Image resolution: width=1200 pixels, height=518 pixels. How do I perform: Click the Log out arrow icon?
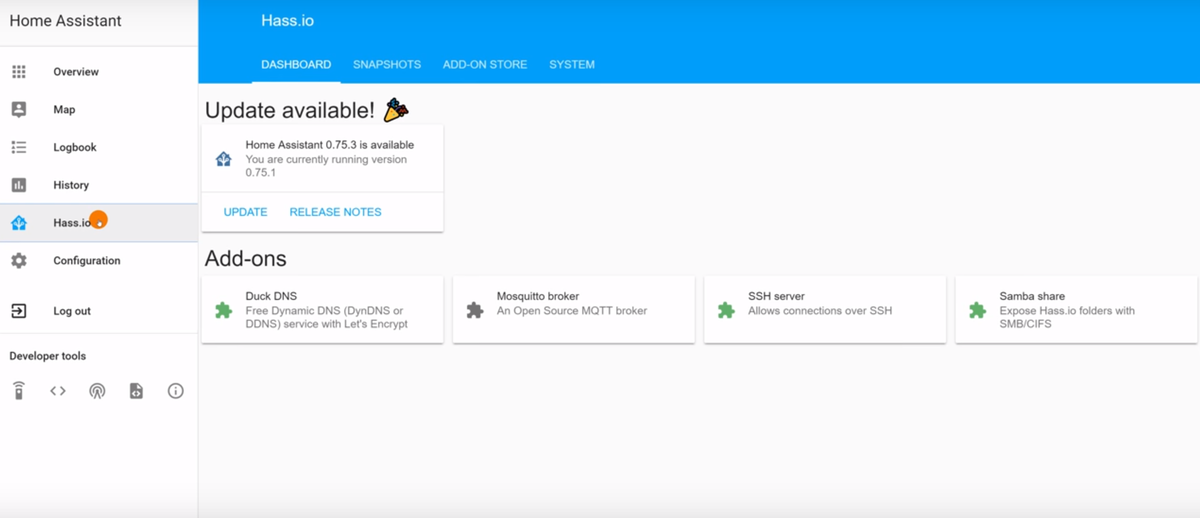click(19, 311)
